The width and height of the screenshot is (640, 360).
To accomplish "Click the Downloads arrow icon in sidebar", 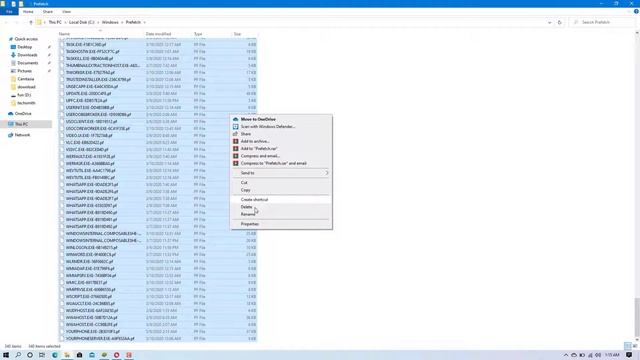I will pyautogui.click(x=13, y=55).
